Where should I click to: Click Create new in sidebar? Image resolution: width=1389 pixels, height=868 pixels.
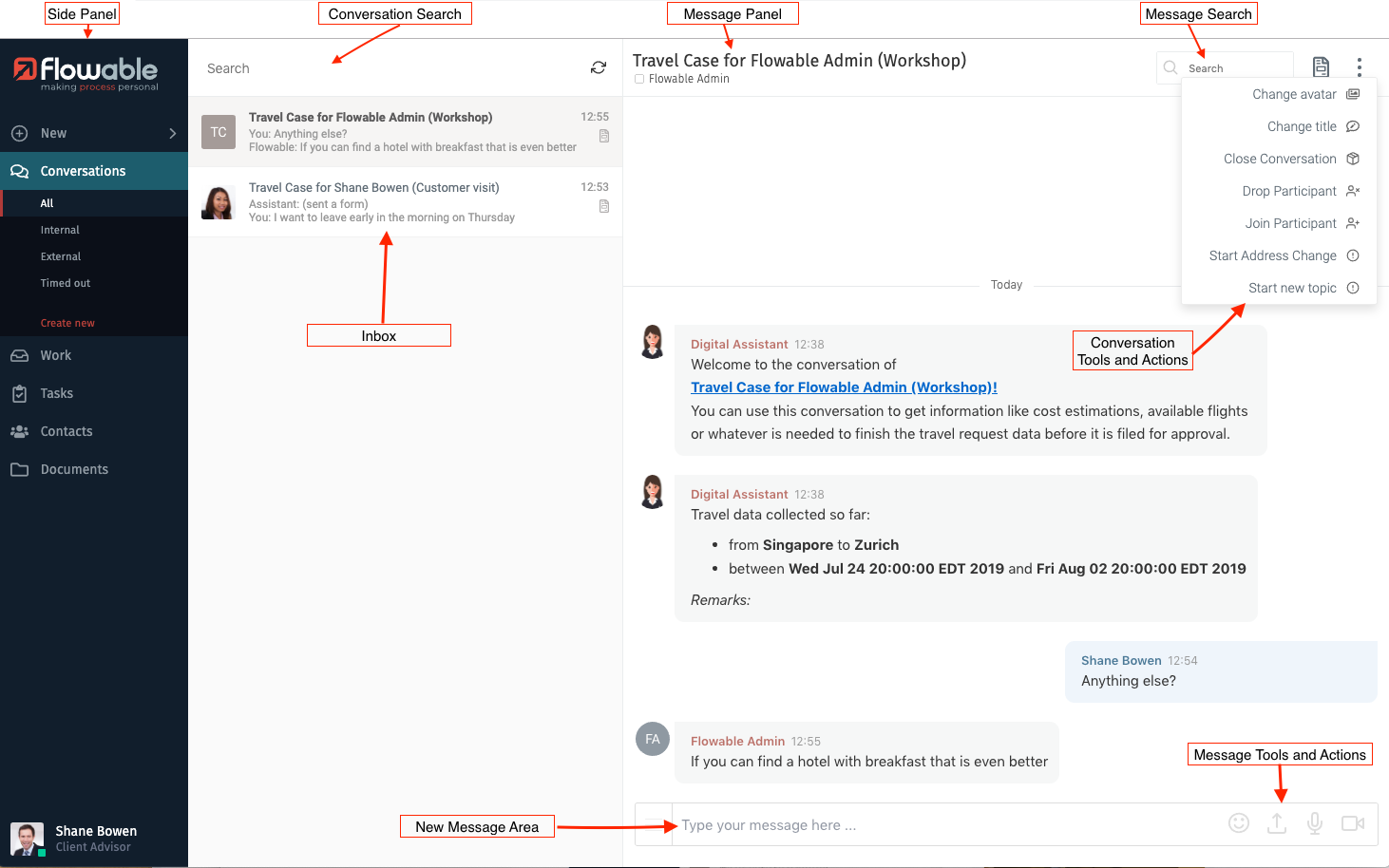67,323
